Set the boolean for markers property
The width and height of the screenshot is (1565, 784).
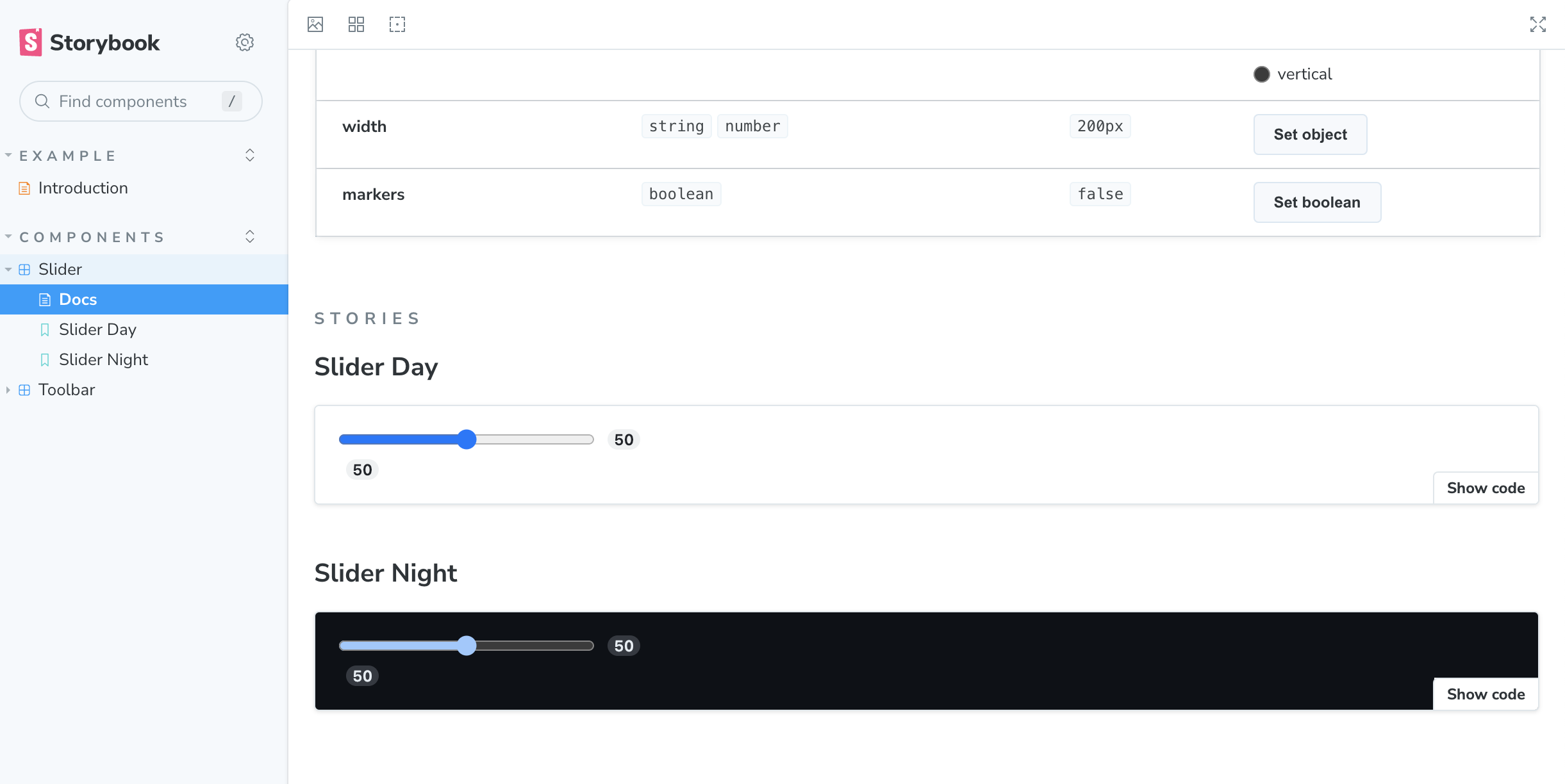coord(1316,202)
